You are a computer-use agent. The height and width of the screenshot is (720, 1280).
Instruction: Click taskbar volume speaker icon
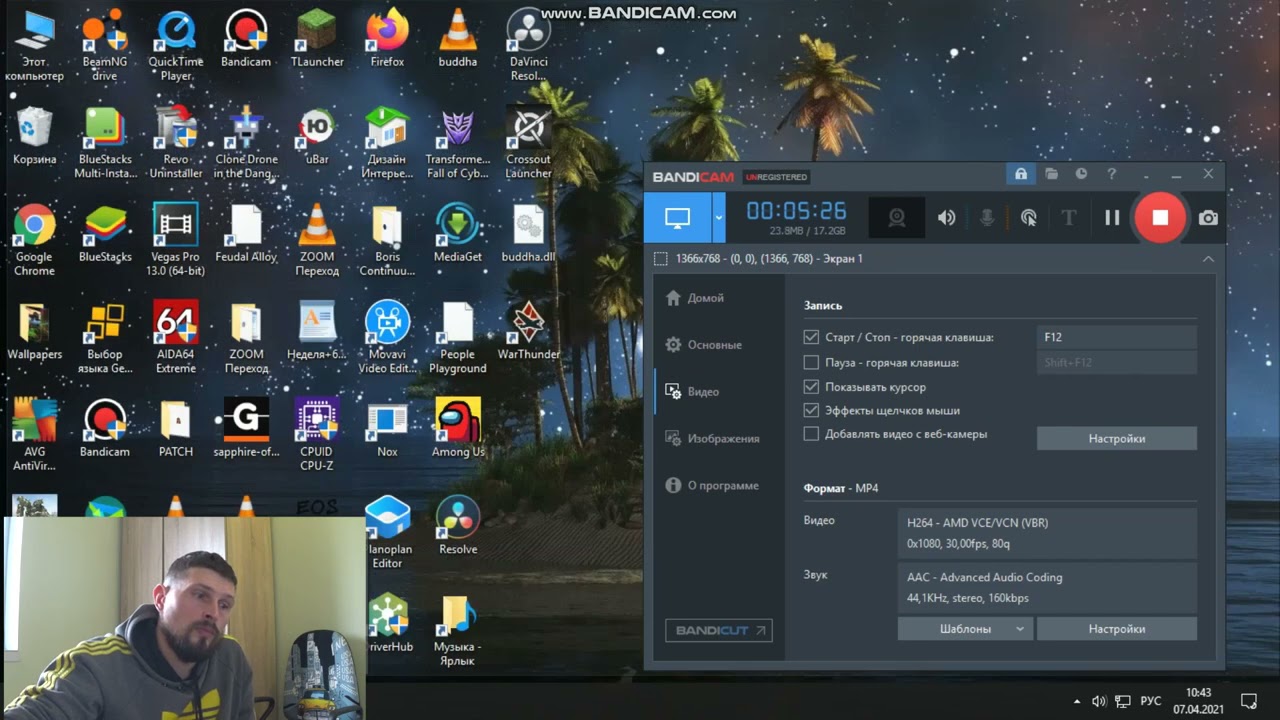[x=1099, y=702]
